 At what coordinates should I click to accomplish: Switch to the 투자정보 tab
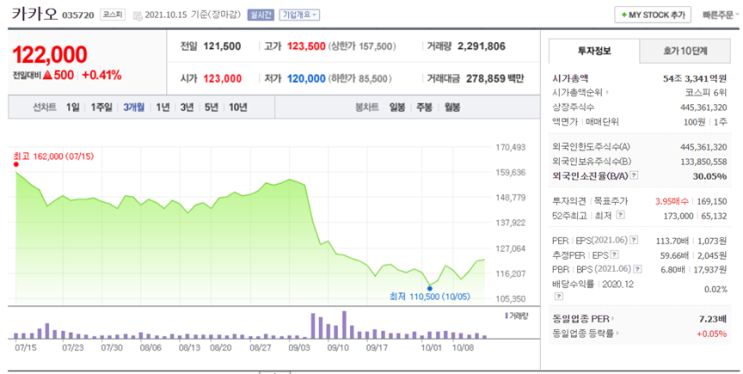(x=594, y=51)
